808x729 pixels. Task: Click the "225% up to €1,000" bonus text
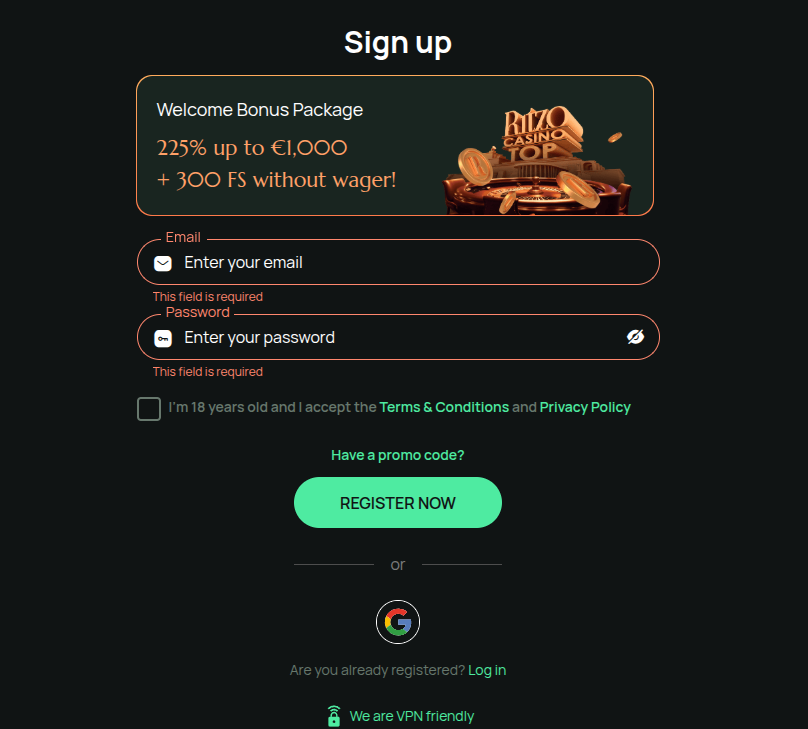(x=252, y=149)
